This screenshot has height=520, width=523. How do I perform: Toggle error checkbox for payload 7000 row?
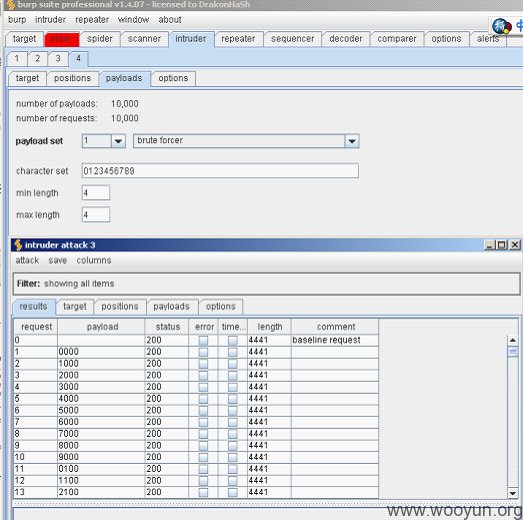(x=203, y=434)
